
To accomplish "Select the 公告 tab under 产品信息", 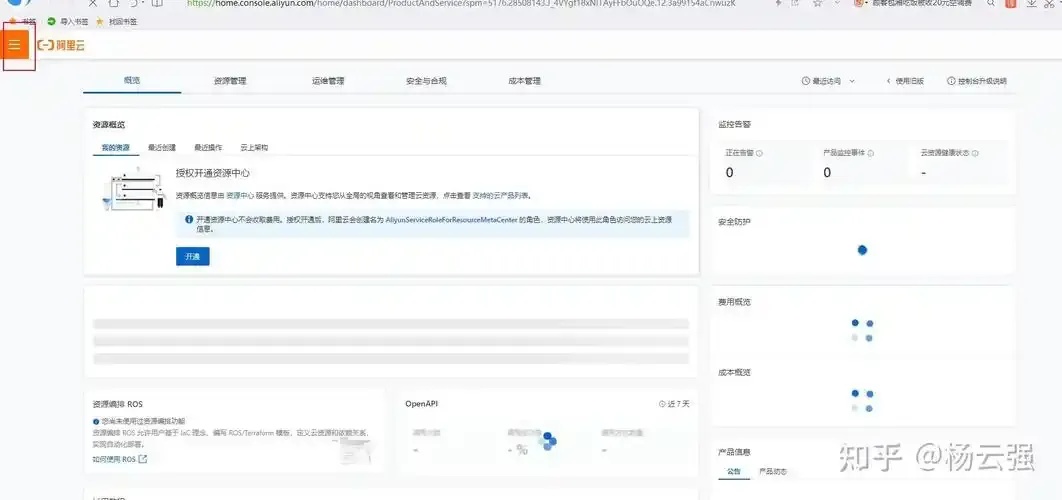I will point(734,472).
